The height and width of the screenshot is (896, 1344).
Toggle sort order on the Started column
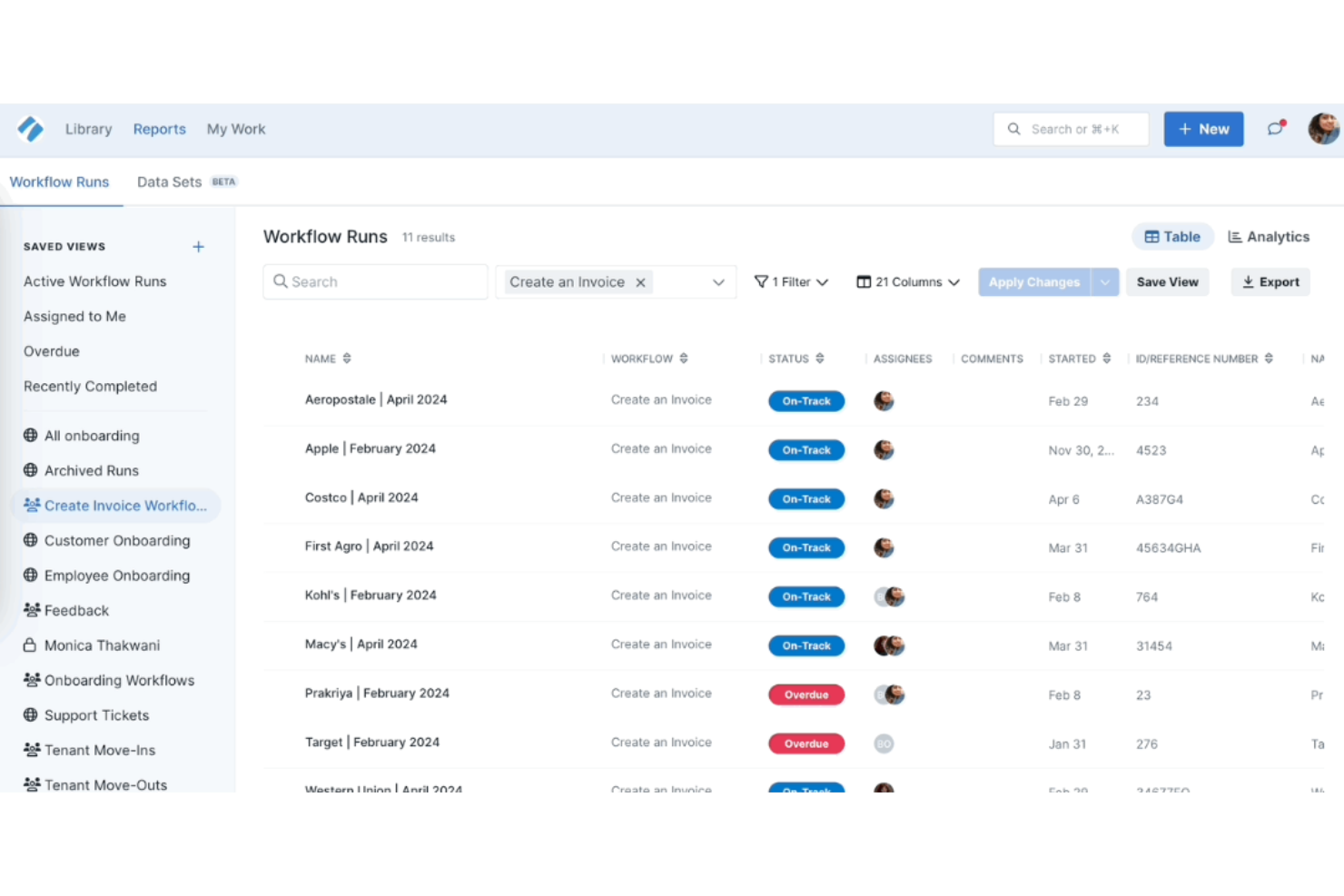point(1108,358)
